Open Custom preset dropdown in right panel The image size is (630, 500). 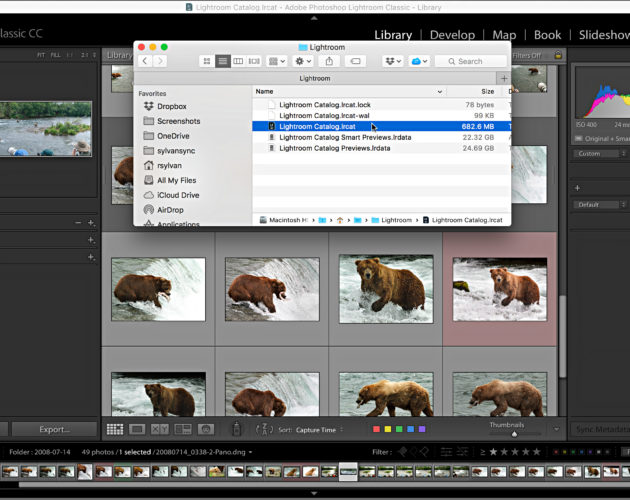coord(601,154)
